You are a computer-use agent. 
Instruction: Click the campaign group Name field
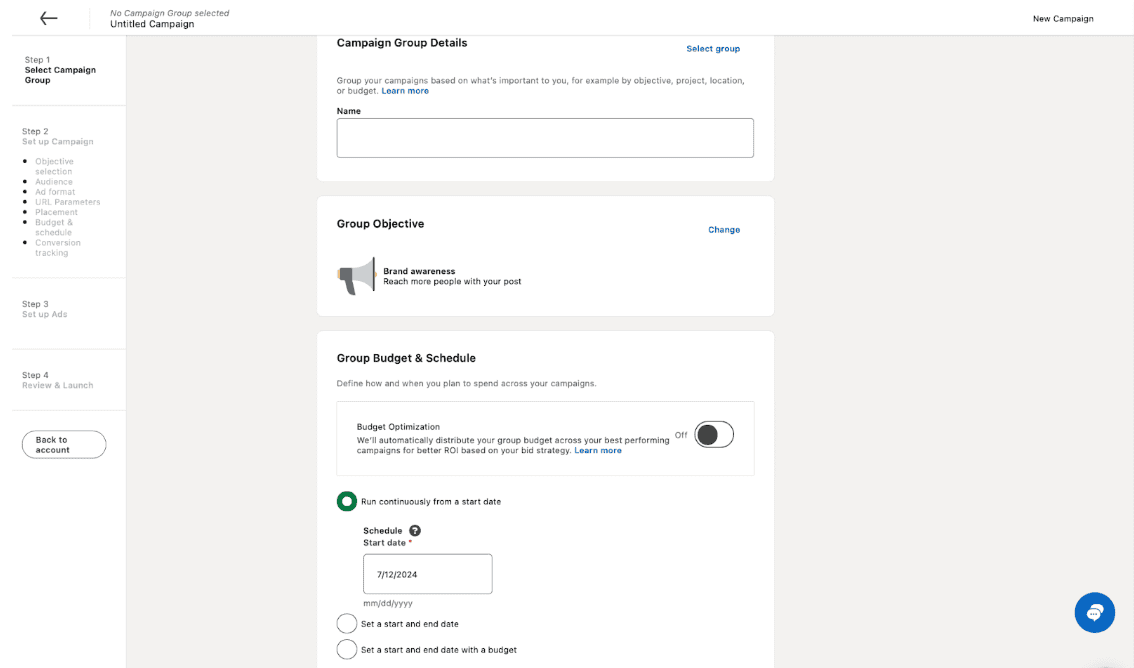tap(545, 138)
